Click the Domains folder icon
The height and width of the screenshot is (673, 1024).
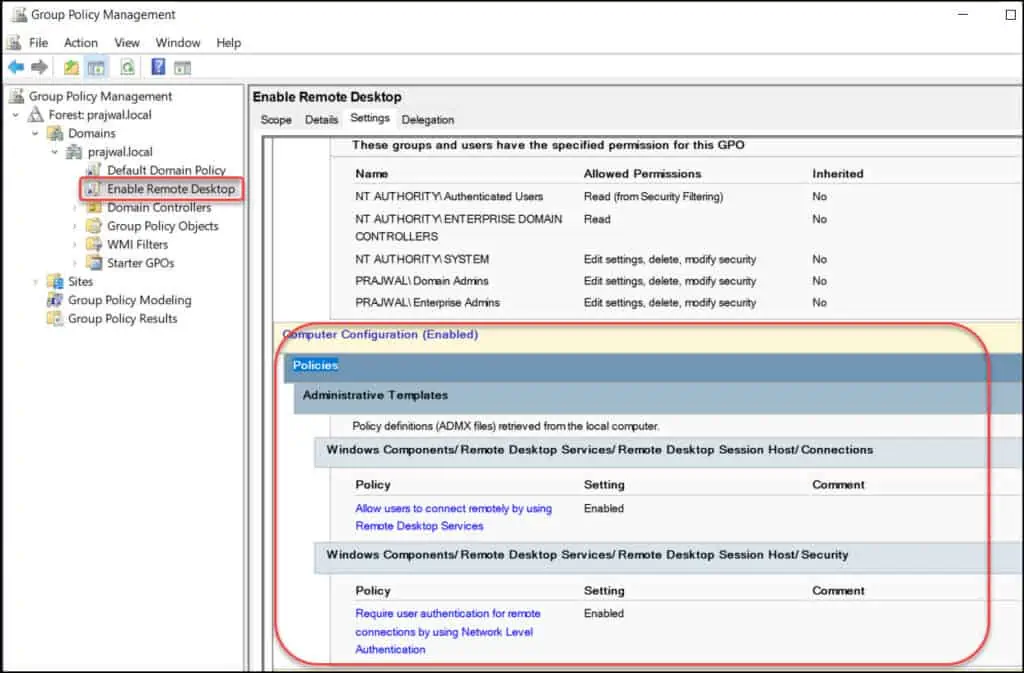(56, 133)
